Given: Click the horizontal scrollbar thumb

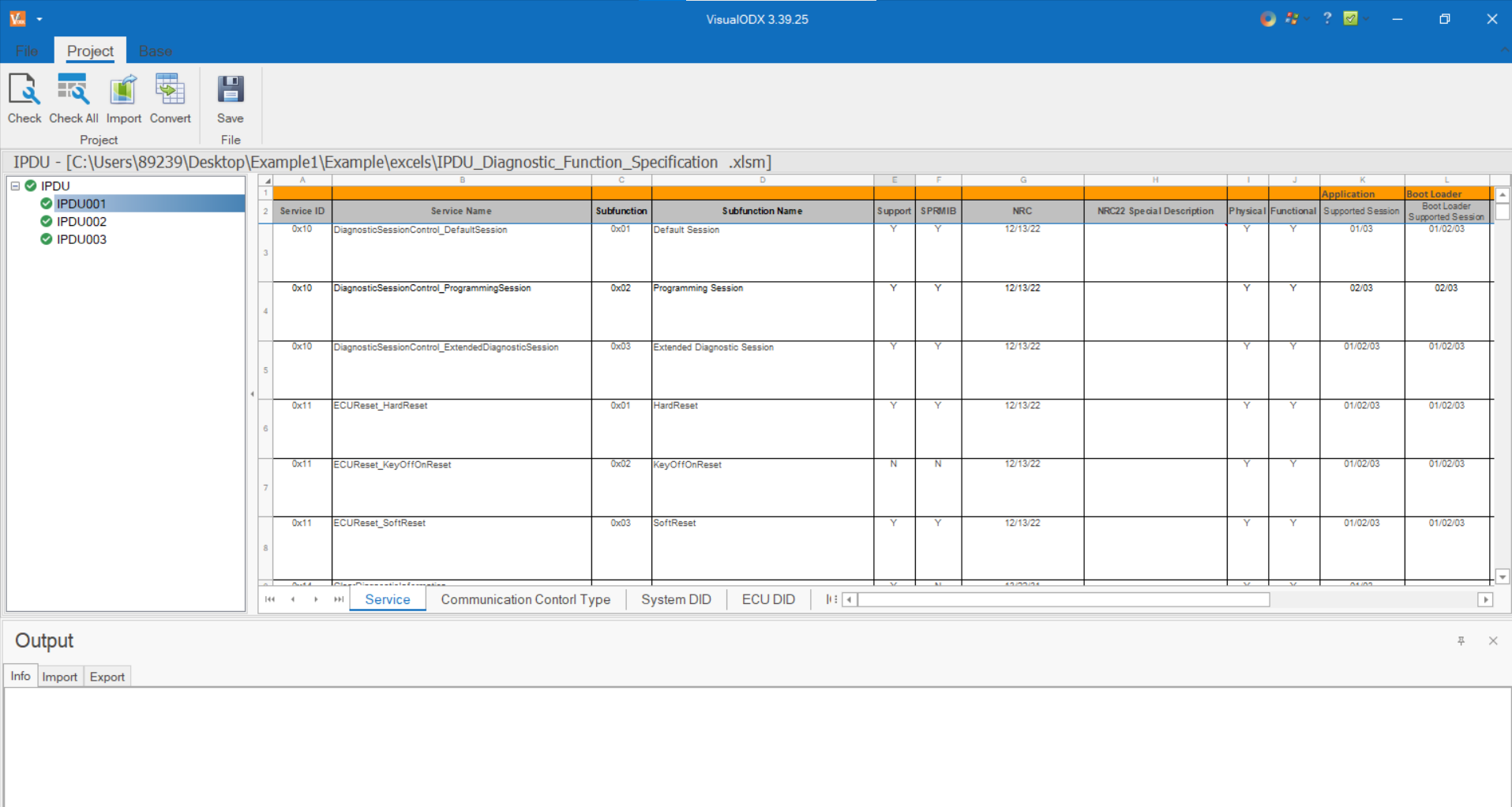Looking at the screenshot, I should coord(1064,599).
